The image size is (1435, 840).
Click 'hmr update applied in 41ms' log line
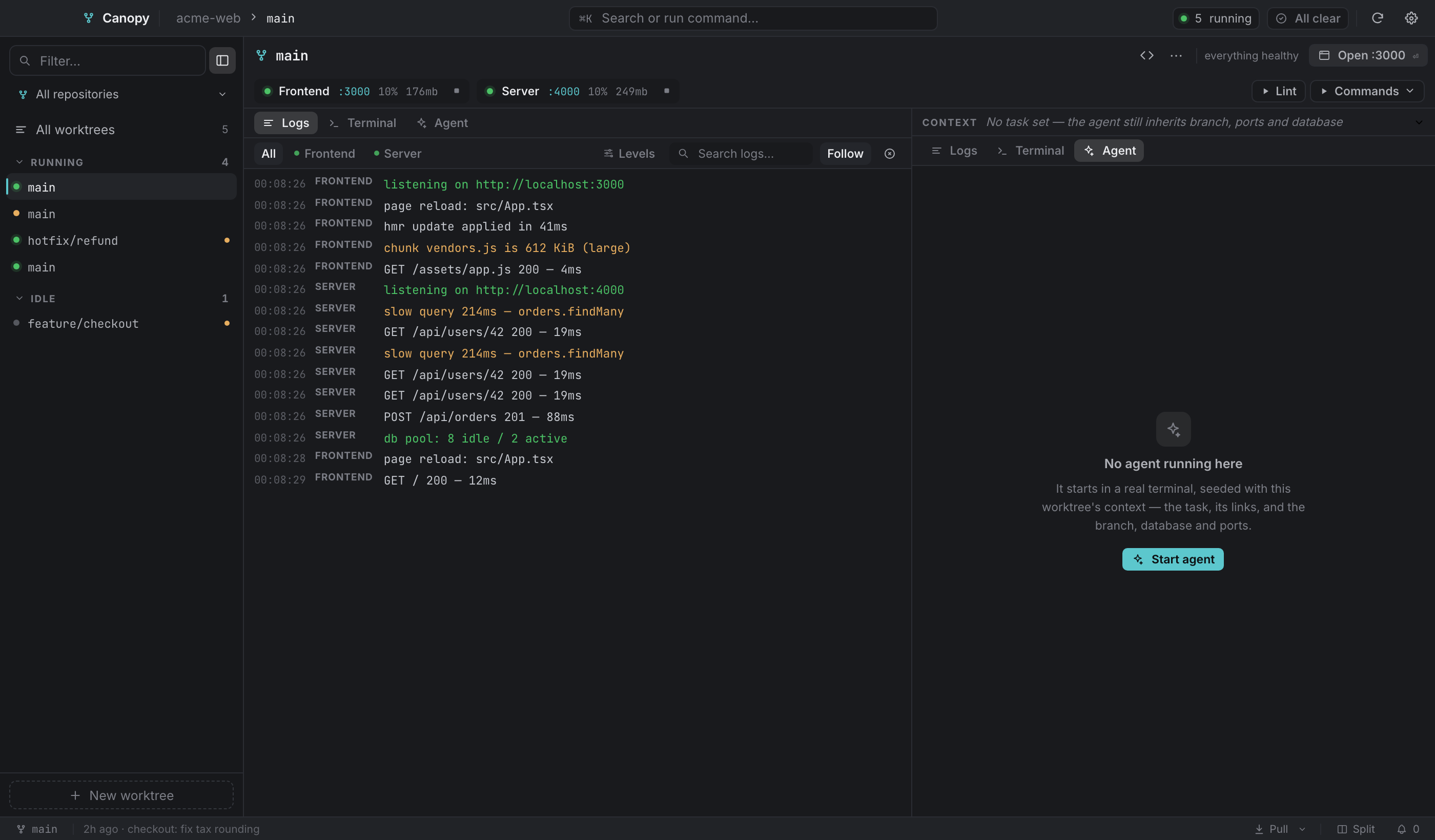(x=476, y=226)
